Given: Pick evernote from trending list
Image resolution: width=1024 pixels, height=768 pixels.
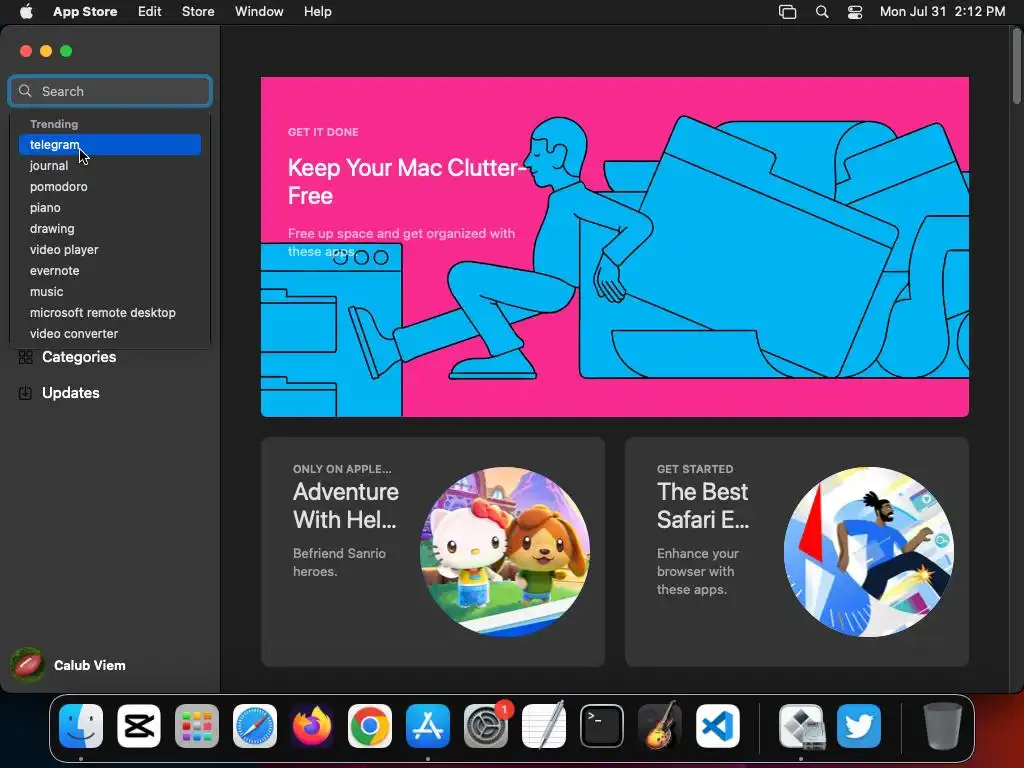Looking at the screenshot, I should coord(110,270).
